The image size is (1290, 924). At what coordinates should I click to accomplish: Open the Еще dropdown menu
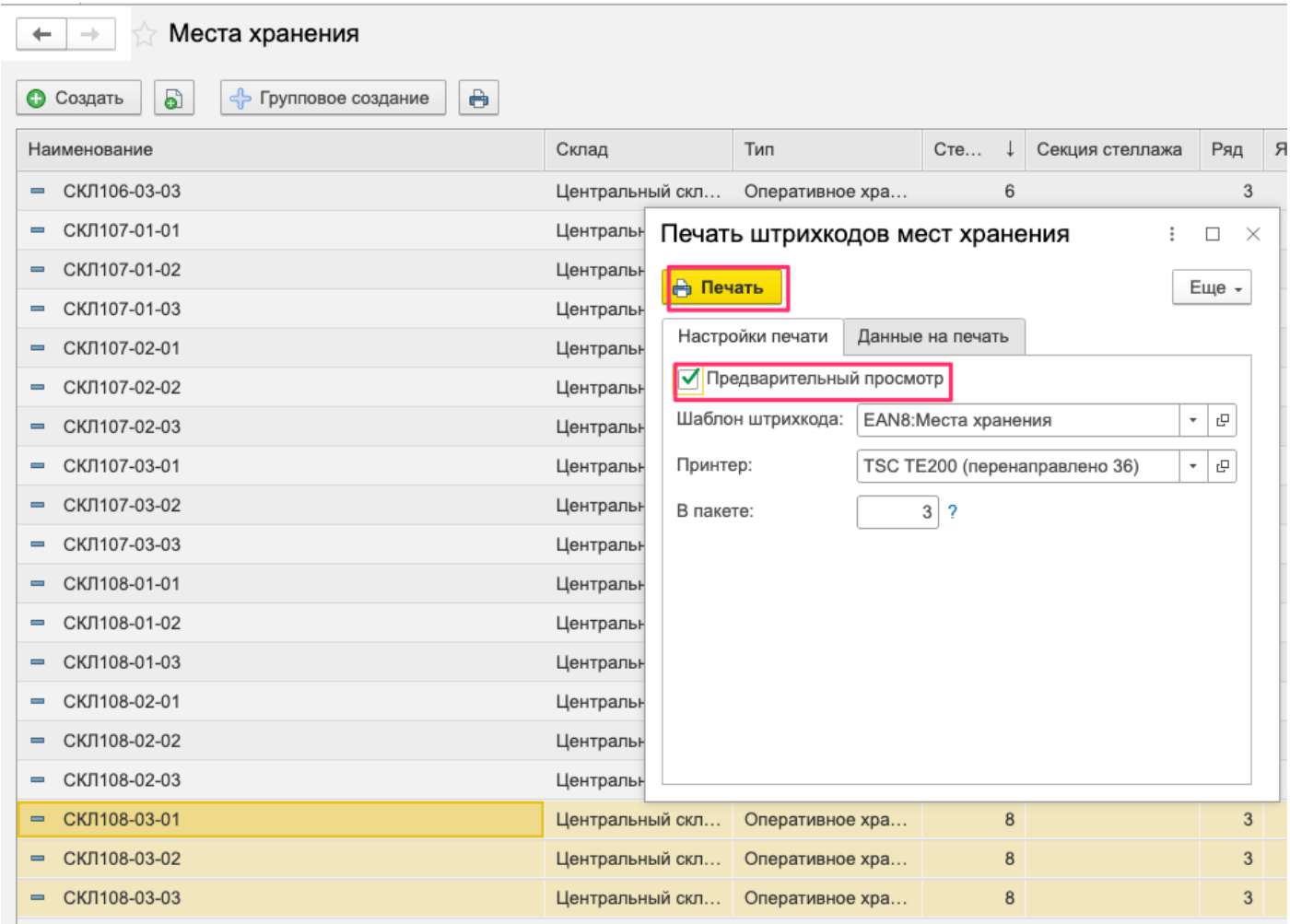pos(1212,287)
